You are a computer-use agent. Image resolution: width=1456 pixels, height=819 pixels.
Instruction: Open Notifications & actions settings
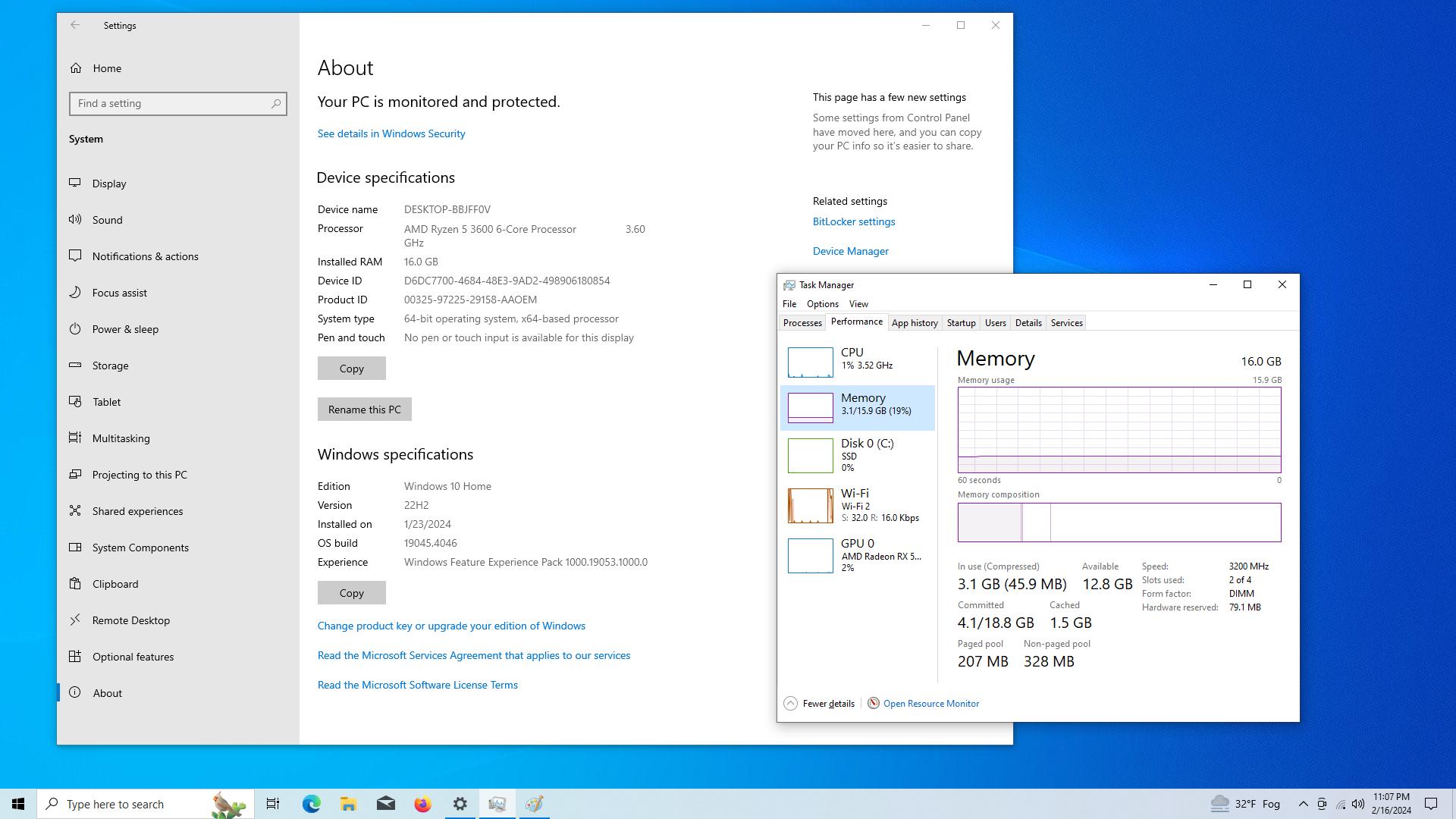(178, 256)
